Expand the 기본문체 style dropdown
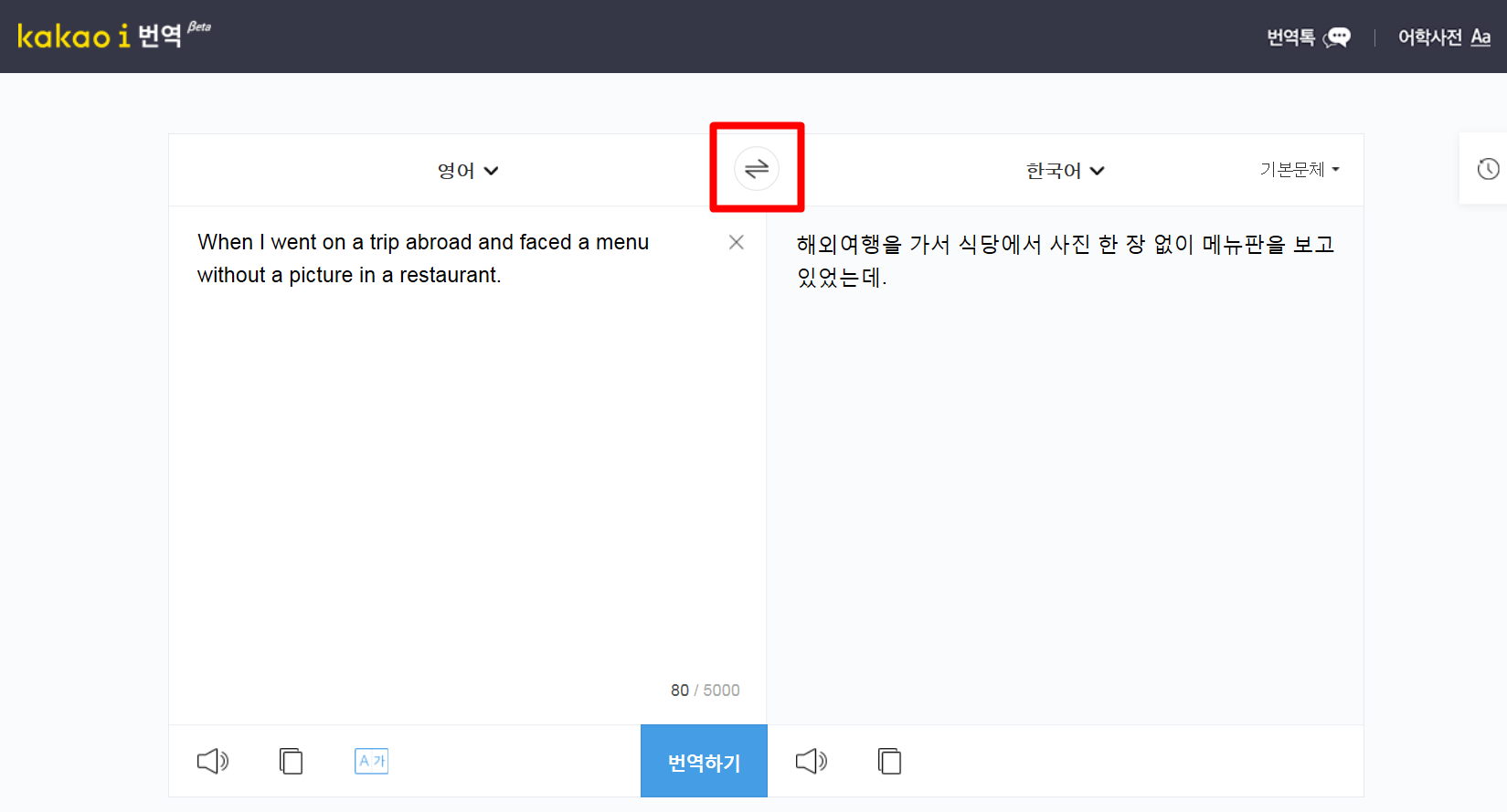 click(x=1300, y=170)
